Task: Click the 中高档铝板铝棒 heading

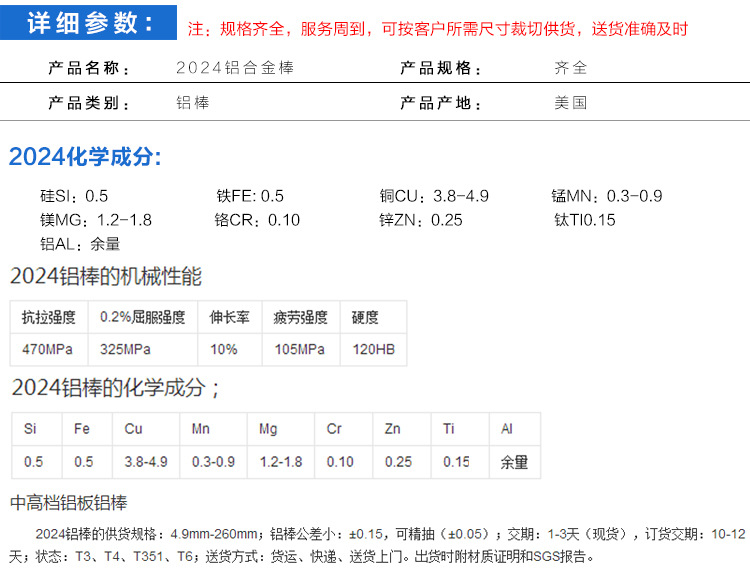Action: (x=68, y=503)
